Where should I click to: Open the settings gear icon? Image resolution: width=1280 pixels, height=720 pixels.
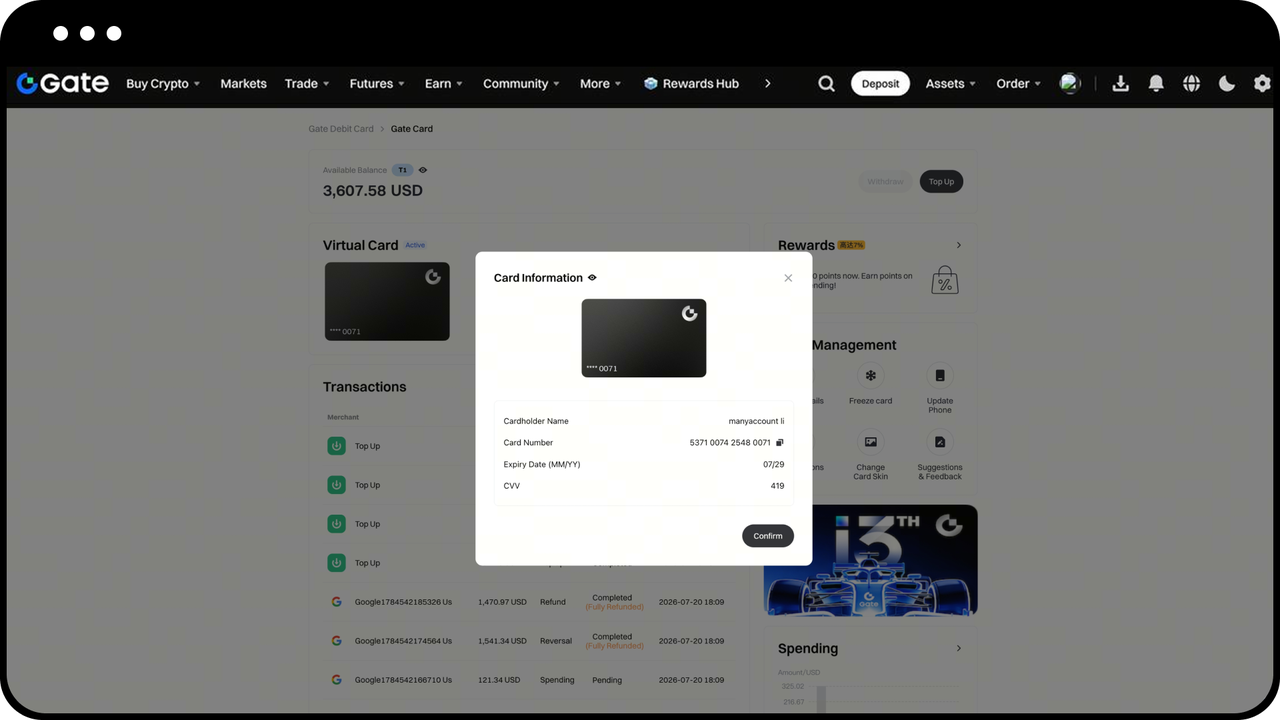pos(1262,84)
